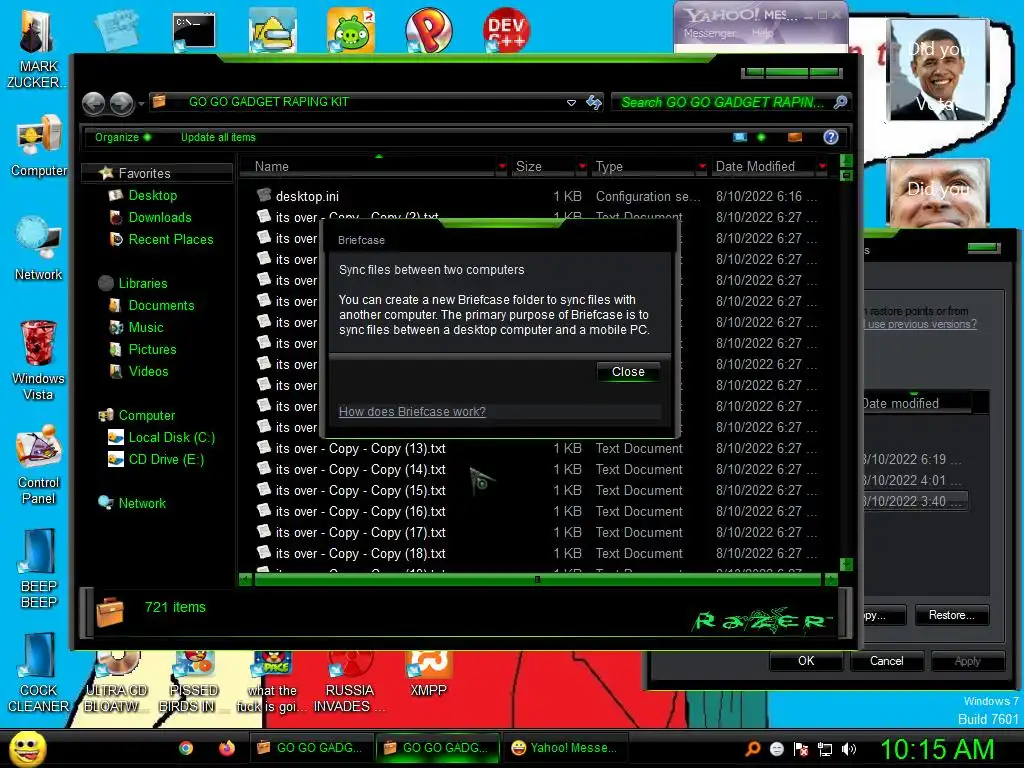Click the magnifier icon in Explorer search box

click(840, 102)
